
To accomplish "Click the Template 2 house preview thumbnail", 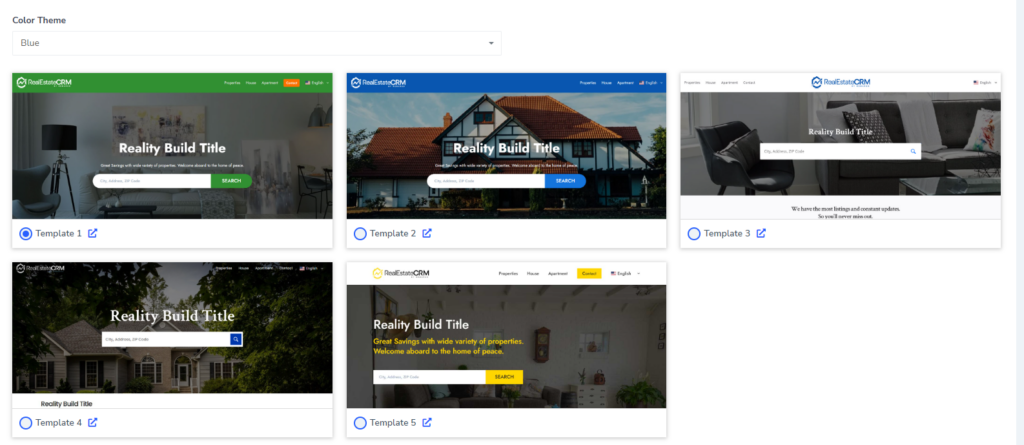I will click(x=506, y=145).
